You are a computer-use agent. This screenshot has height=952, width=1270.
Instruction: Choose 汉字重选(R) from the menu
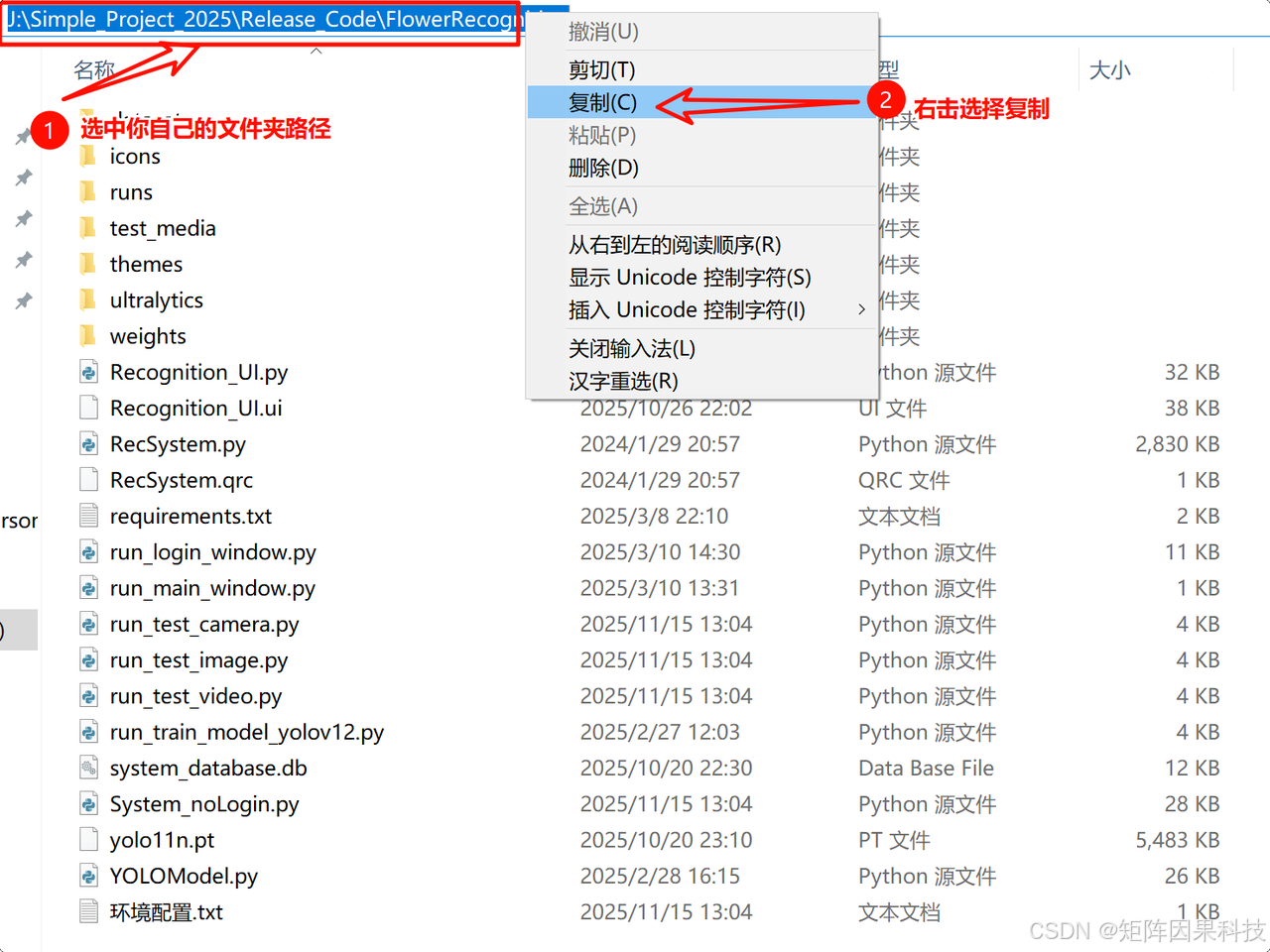[x=702, y=381]
